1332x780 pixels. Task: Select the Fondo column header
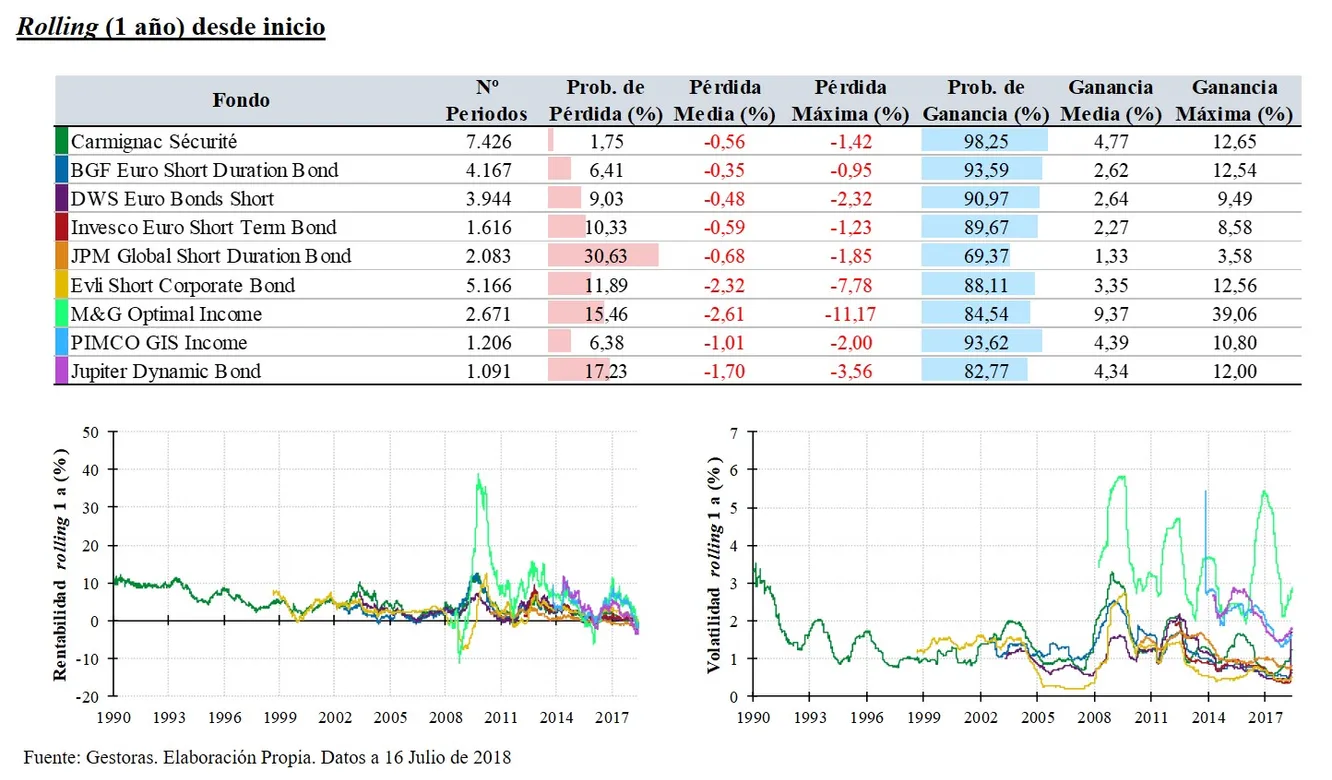241,100
